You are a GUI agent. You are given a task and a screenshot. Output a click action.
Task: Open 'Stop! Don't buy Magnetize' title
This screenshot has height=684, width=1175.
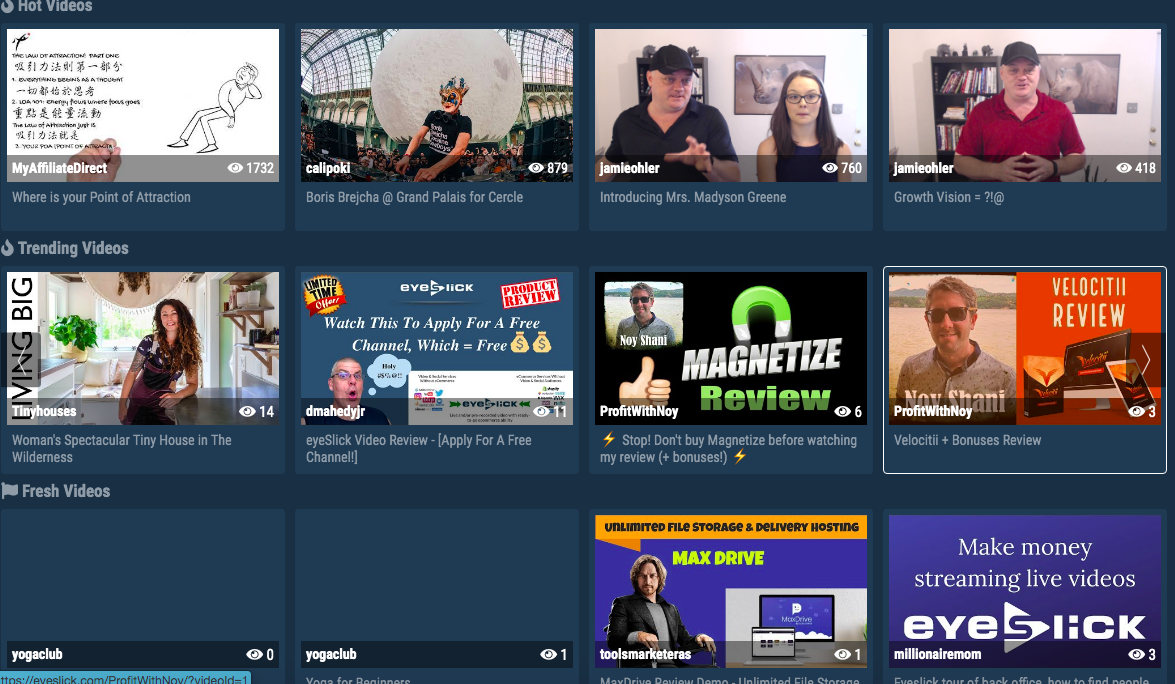tap(728, 448)
